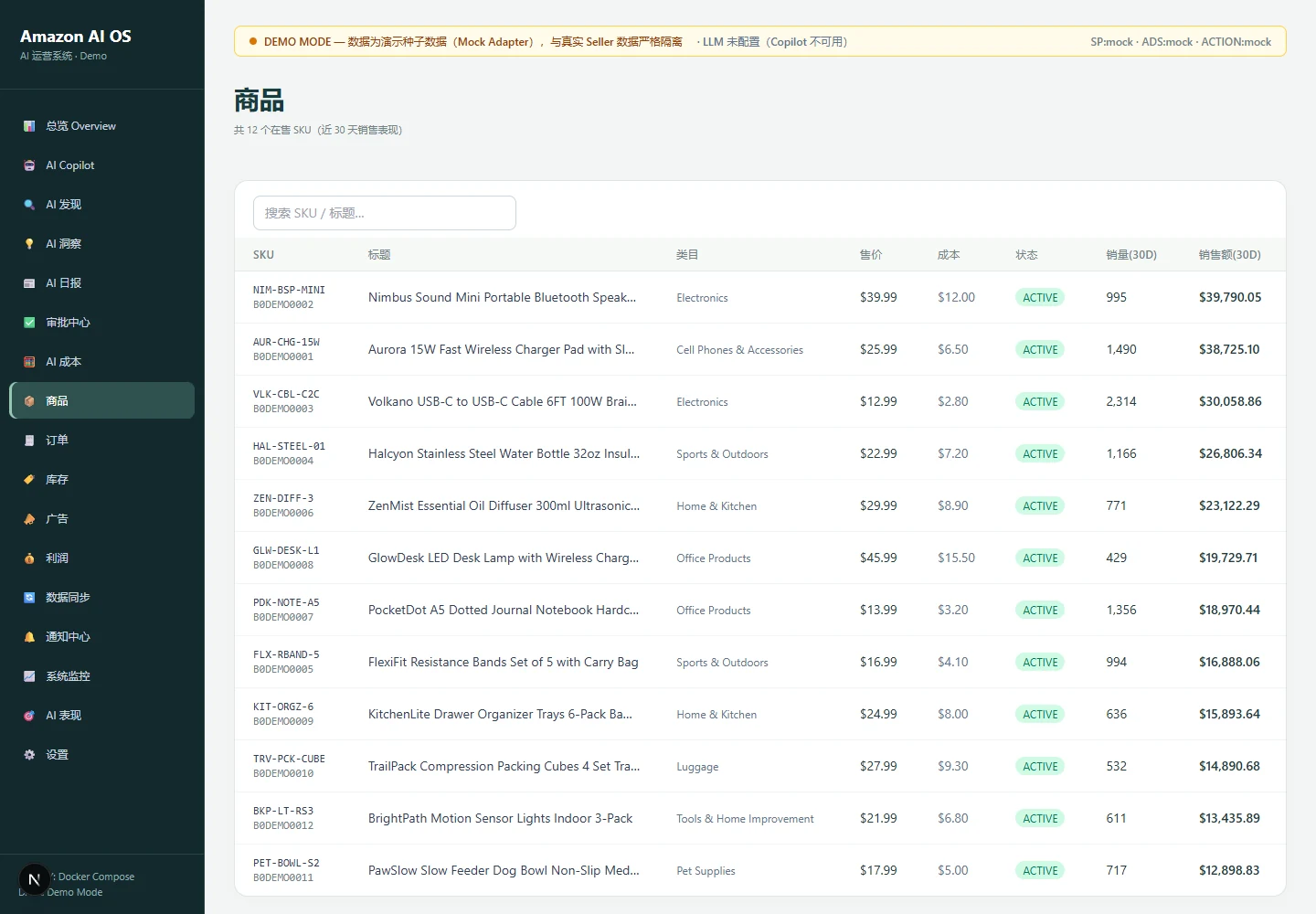Screen dimensions: 1316x914
Task: Click the 数据同步 sync icon
Action: 29,598
